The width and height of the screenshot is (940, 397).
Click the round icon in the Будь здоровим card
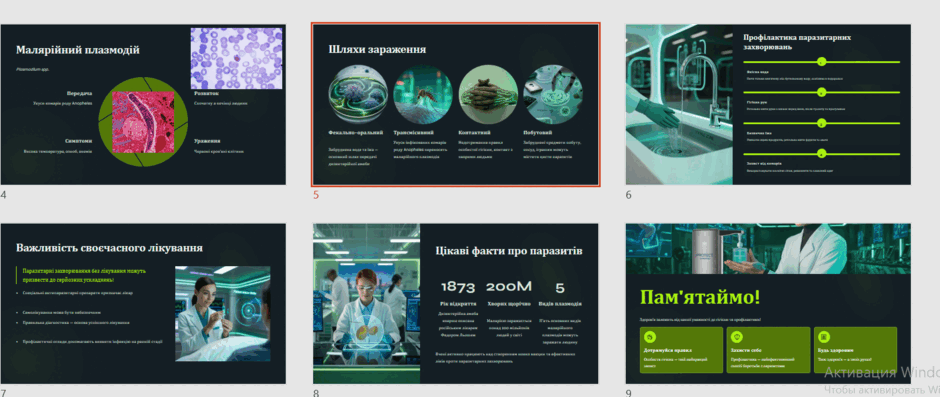pyautogui.click(x=824, y=336)
